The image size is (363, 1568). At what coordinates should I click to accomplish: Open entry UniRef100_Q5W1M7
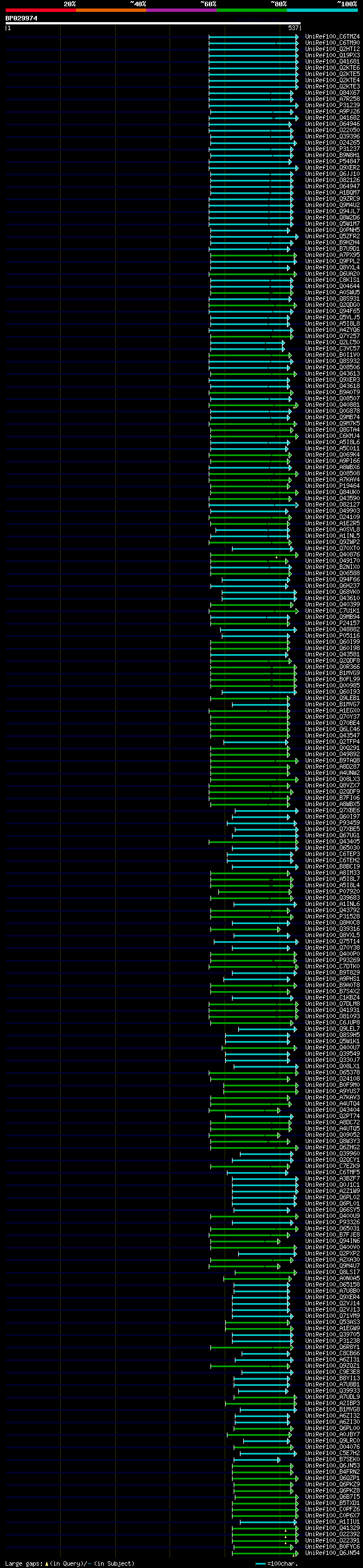(332, 224)
